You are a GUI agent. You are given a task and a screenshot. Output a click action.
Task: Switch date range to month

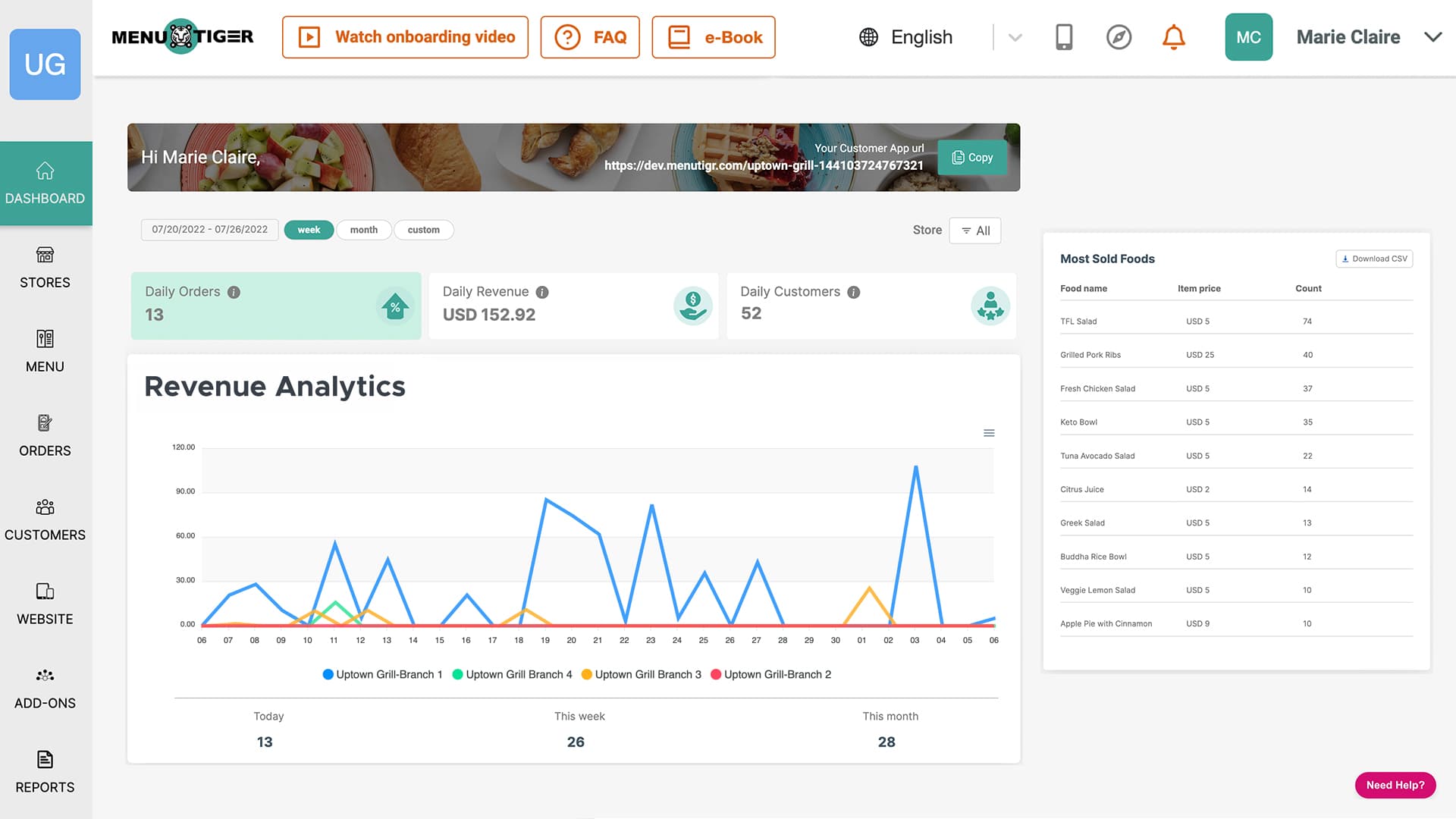[x=363, y=230]
